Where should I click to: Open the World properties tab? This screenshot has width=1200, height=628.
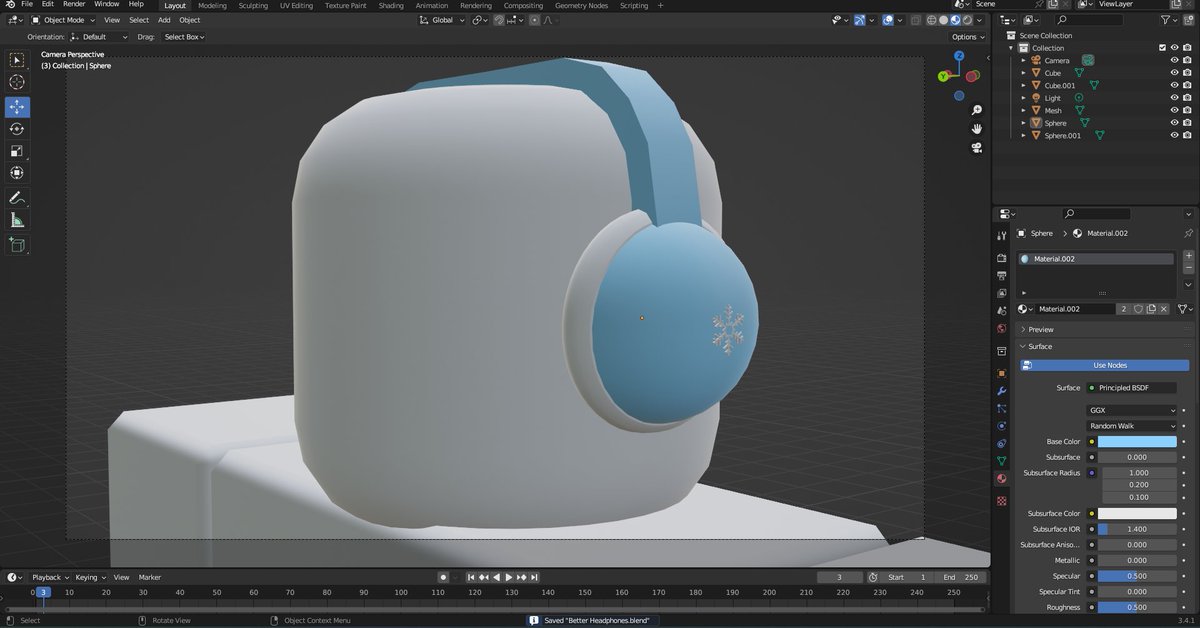point(1002,329)
